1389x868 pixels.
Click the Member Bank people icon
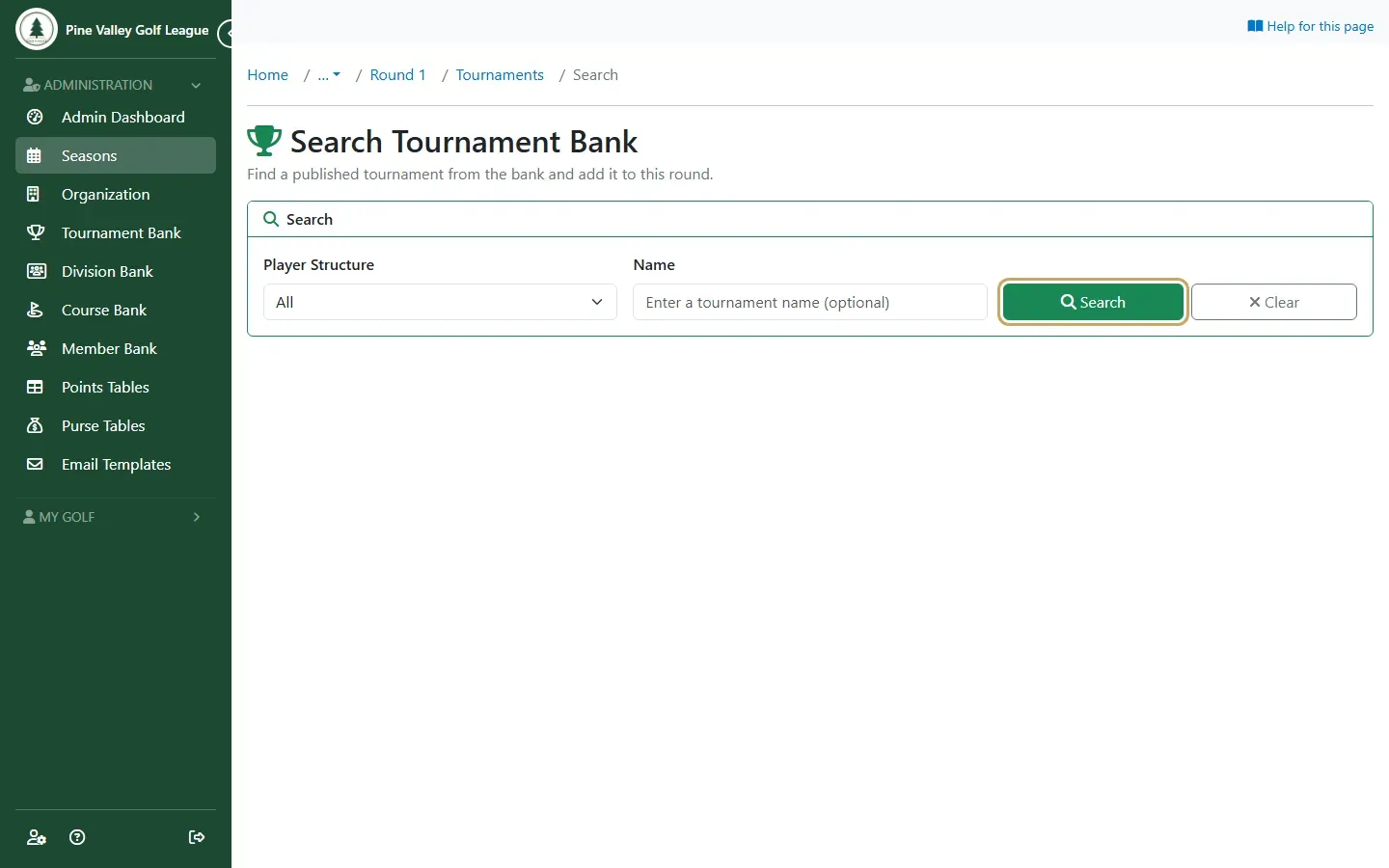tap(37, 348)
